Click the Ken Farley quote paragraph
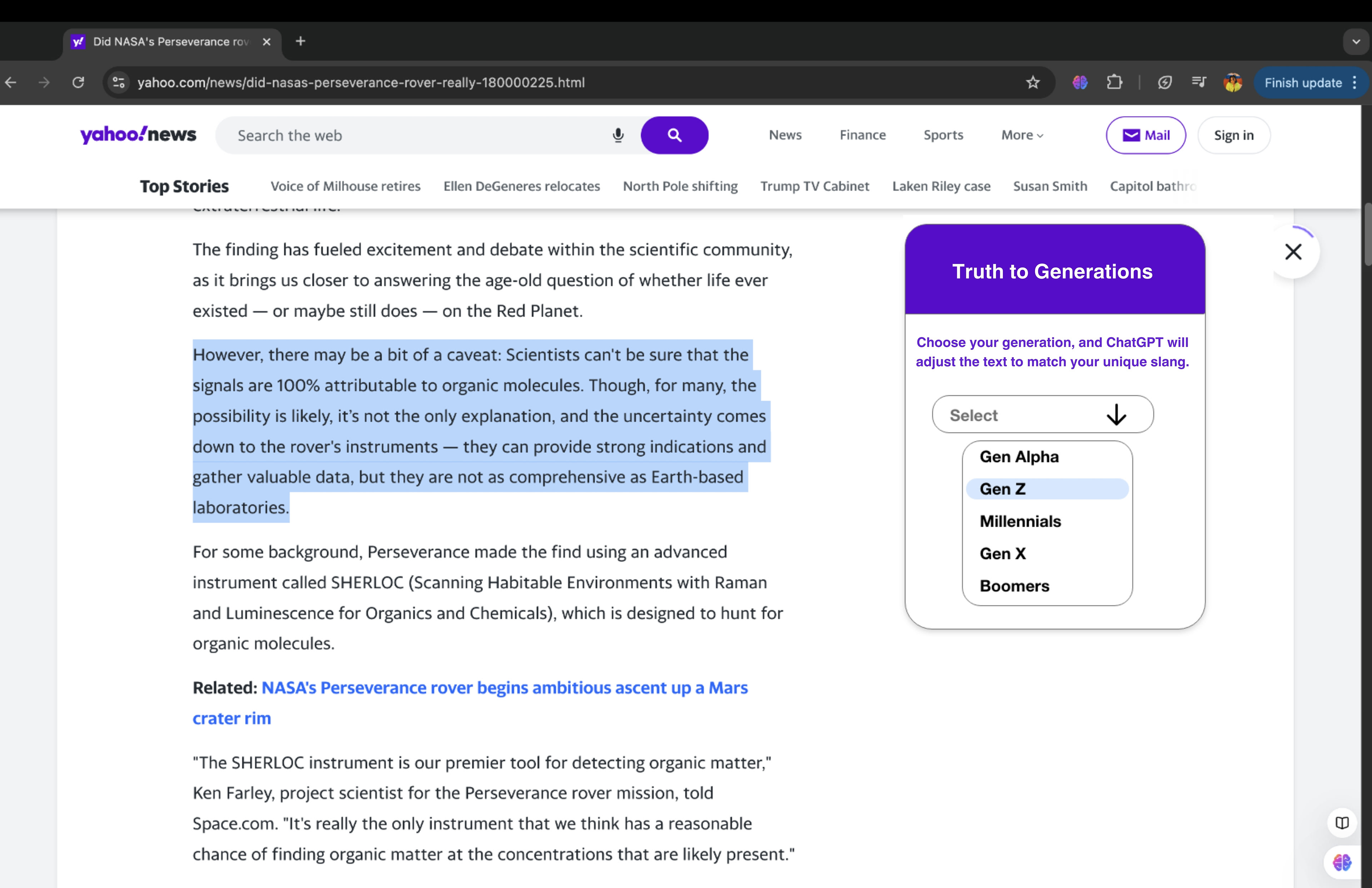The width and height of the screenshot is (1372, 888). point(493,808)
